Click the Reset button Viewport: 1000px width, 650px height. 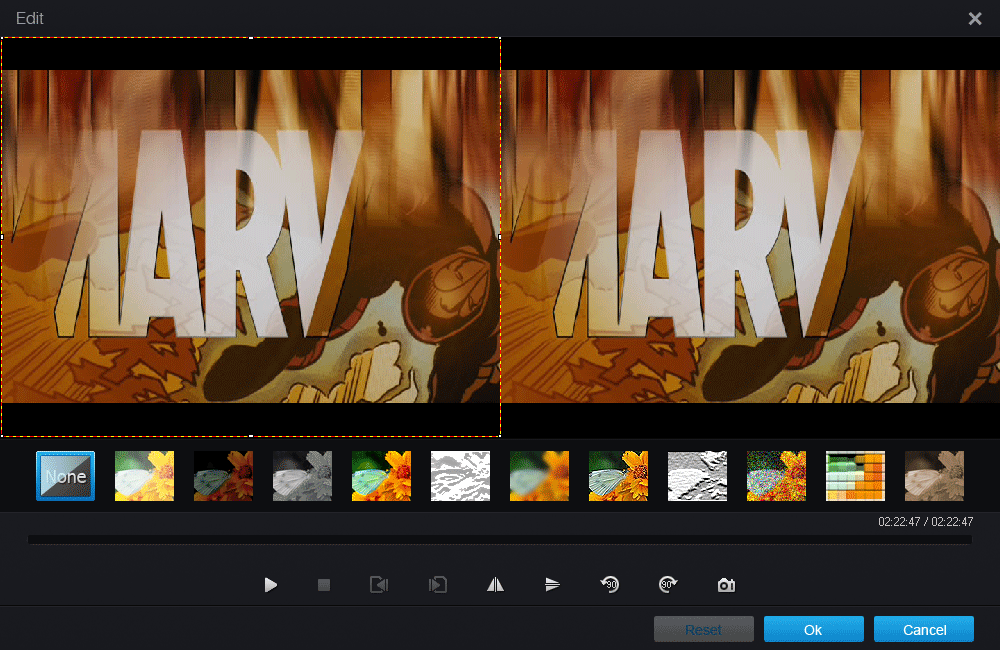(x=704, y=630)
